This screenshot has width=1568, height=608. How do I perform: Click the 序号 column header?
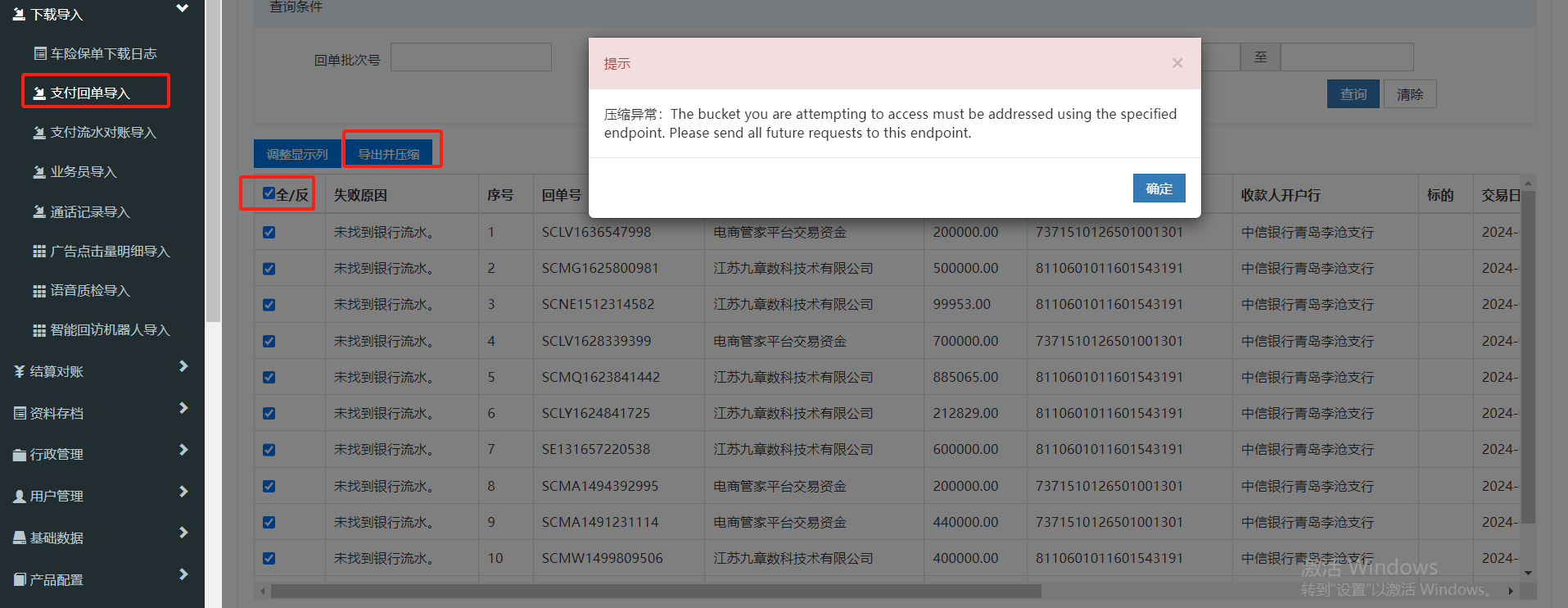[x=500, y=195]
